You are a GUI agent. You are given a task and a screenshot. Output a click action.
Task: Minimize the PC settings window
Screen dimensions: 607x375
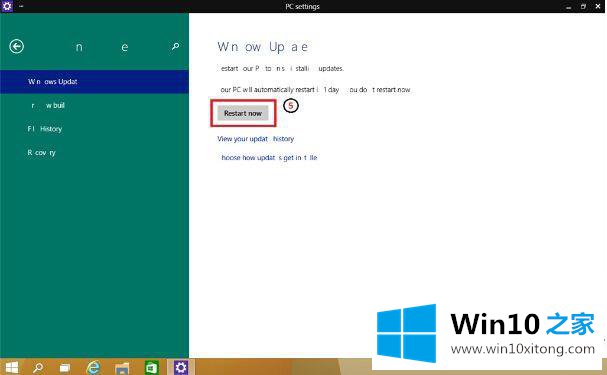click(568, 7)
